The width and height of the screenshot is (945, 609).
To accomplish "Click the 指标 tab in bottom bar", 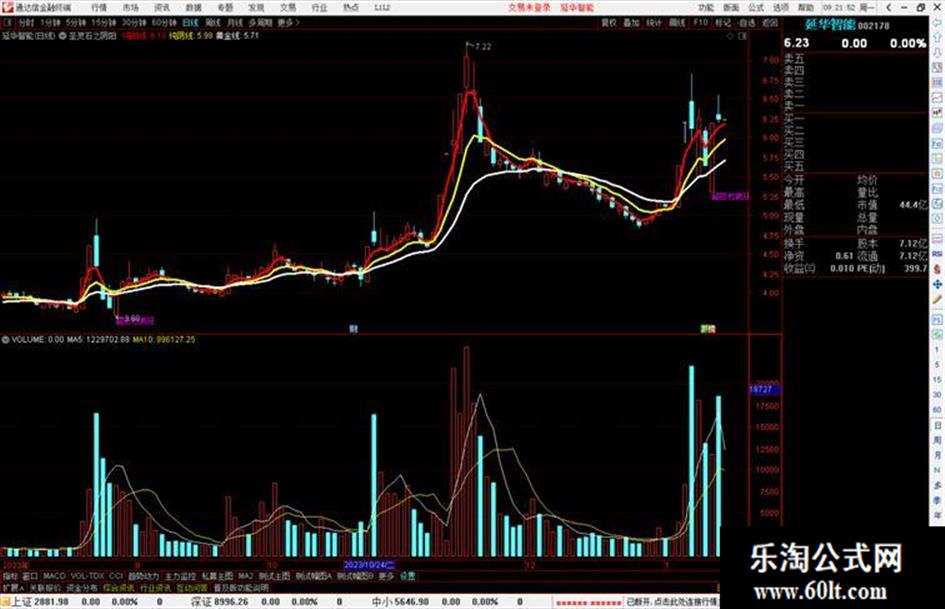I will coord(10,576).
